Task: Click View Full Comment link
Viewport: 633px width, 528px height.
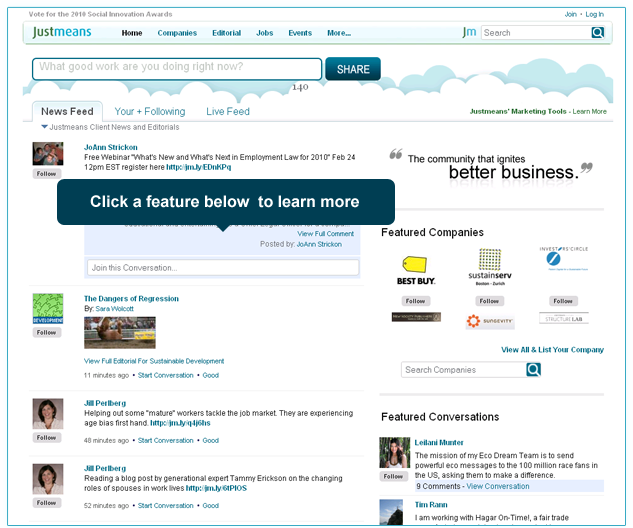Action: click(325, 234)
